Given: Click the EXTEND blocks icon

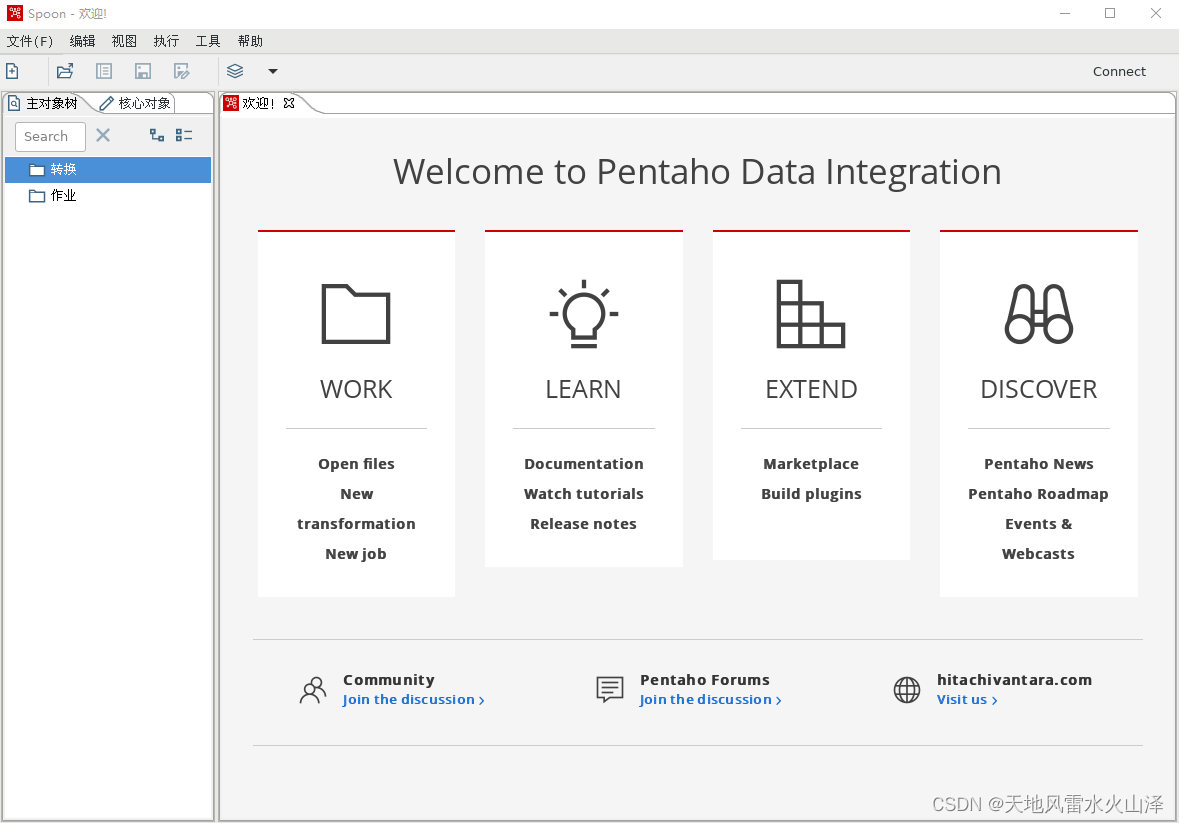Looking at the screenshot, I should (x=811, y=313).
